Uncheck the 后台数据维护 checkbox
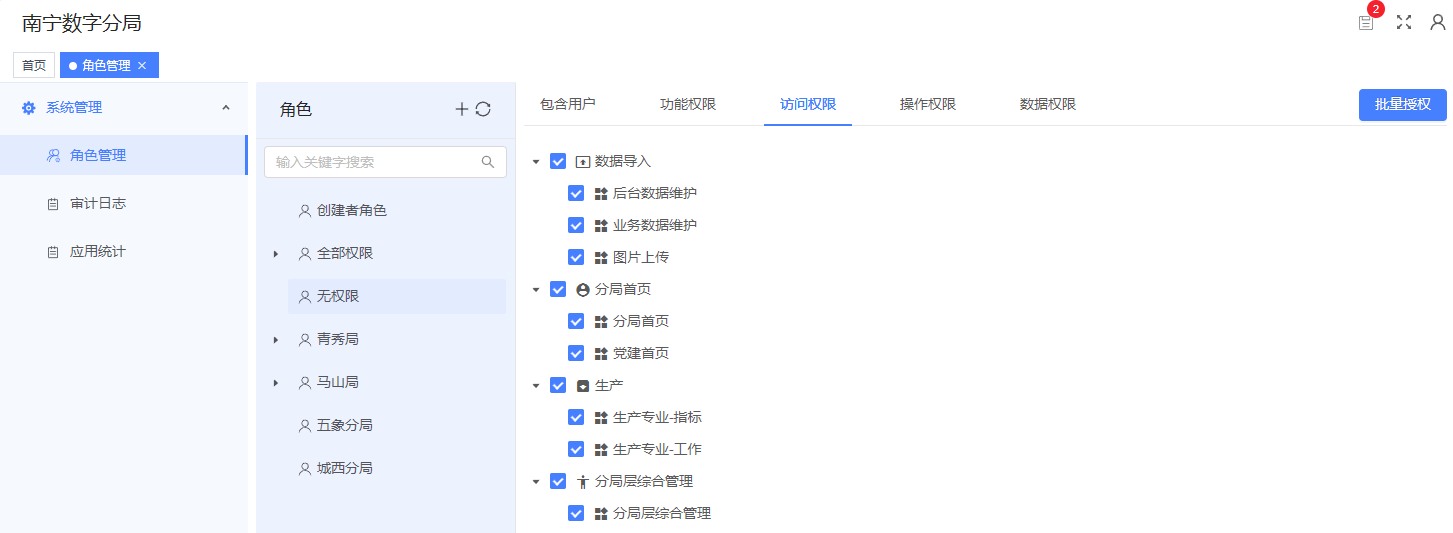The width and height of the screenshot is (1453, 533). [x=576, y=193]
